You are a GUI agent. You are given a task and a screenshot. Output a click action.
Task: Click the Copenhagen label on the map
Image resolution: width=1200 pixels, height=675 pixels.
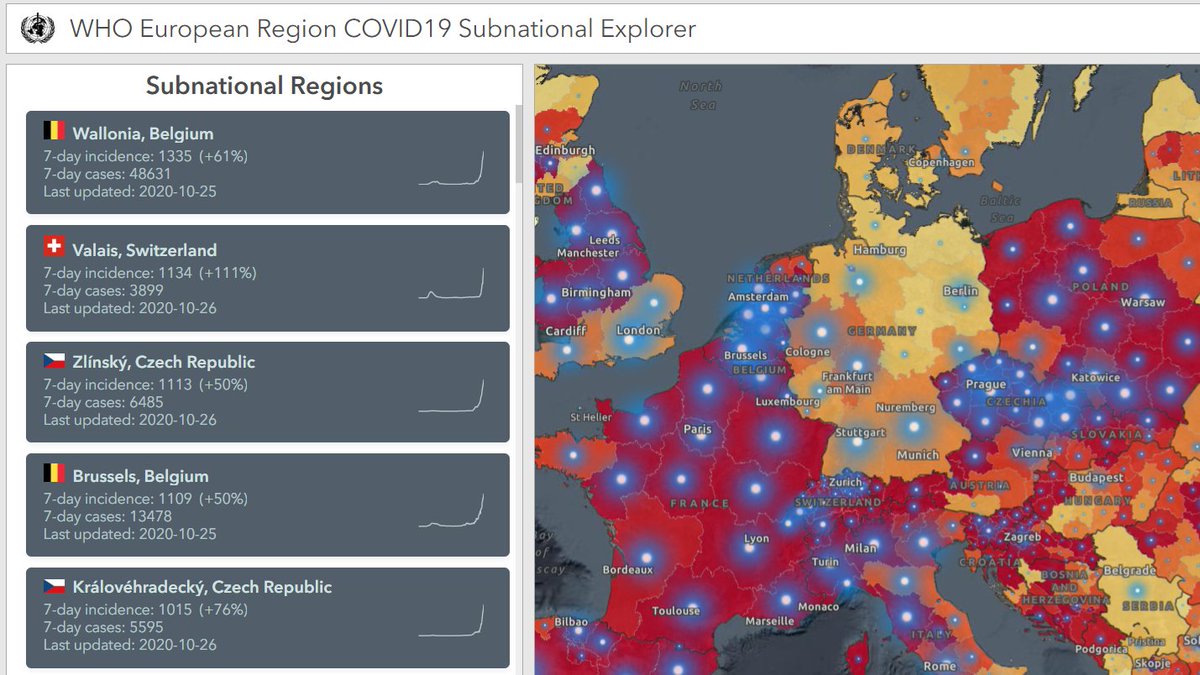tap(941, 162)
